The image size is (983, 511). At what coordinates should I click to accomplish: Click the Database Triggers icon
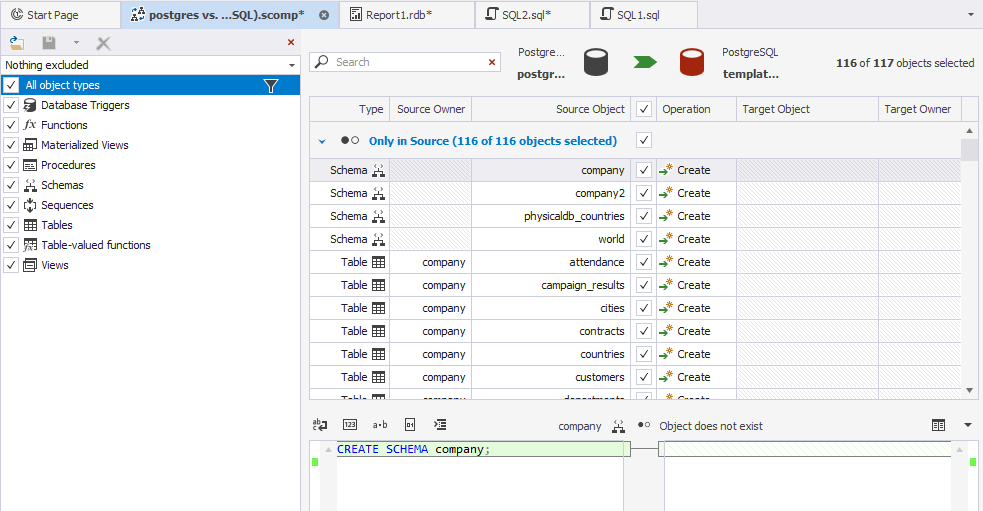(30, 105)
